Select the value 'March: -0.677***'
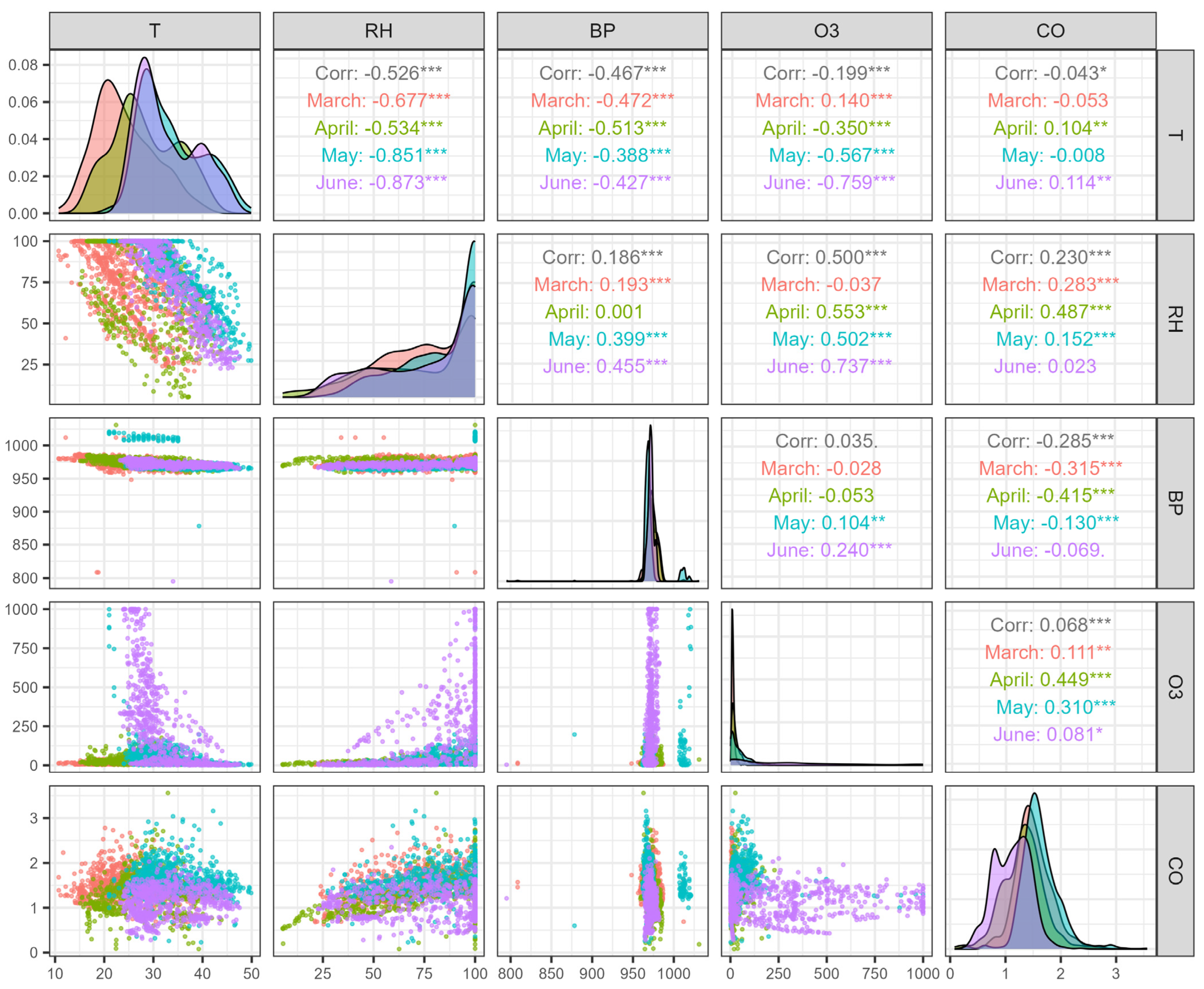Screen dimensions: 1204x989 pos(379,100)
